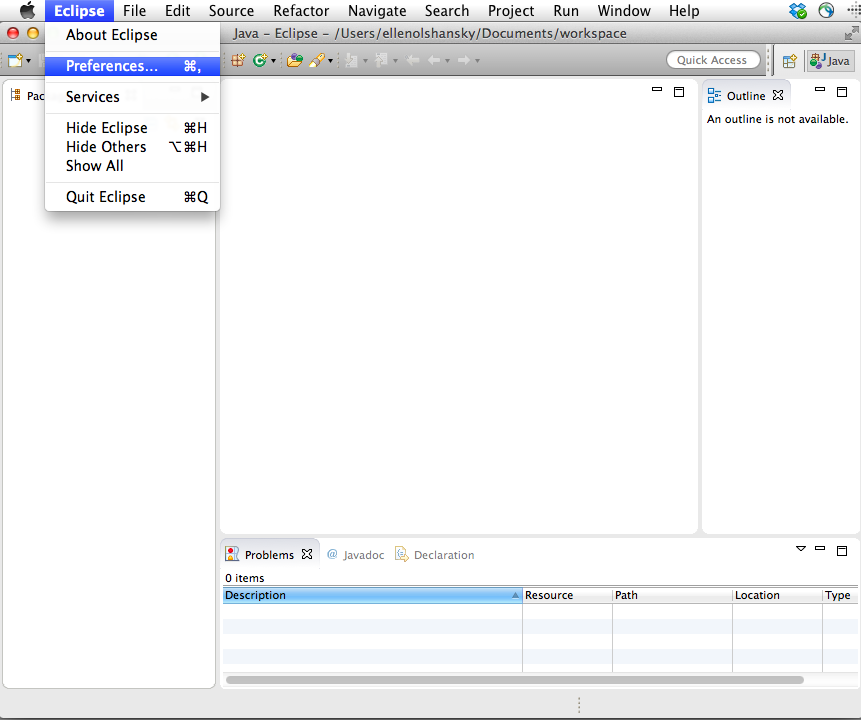Sort by the Description column header
The image size is (861, 720).
[x=370, y=595]
